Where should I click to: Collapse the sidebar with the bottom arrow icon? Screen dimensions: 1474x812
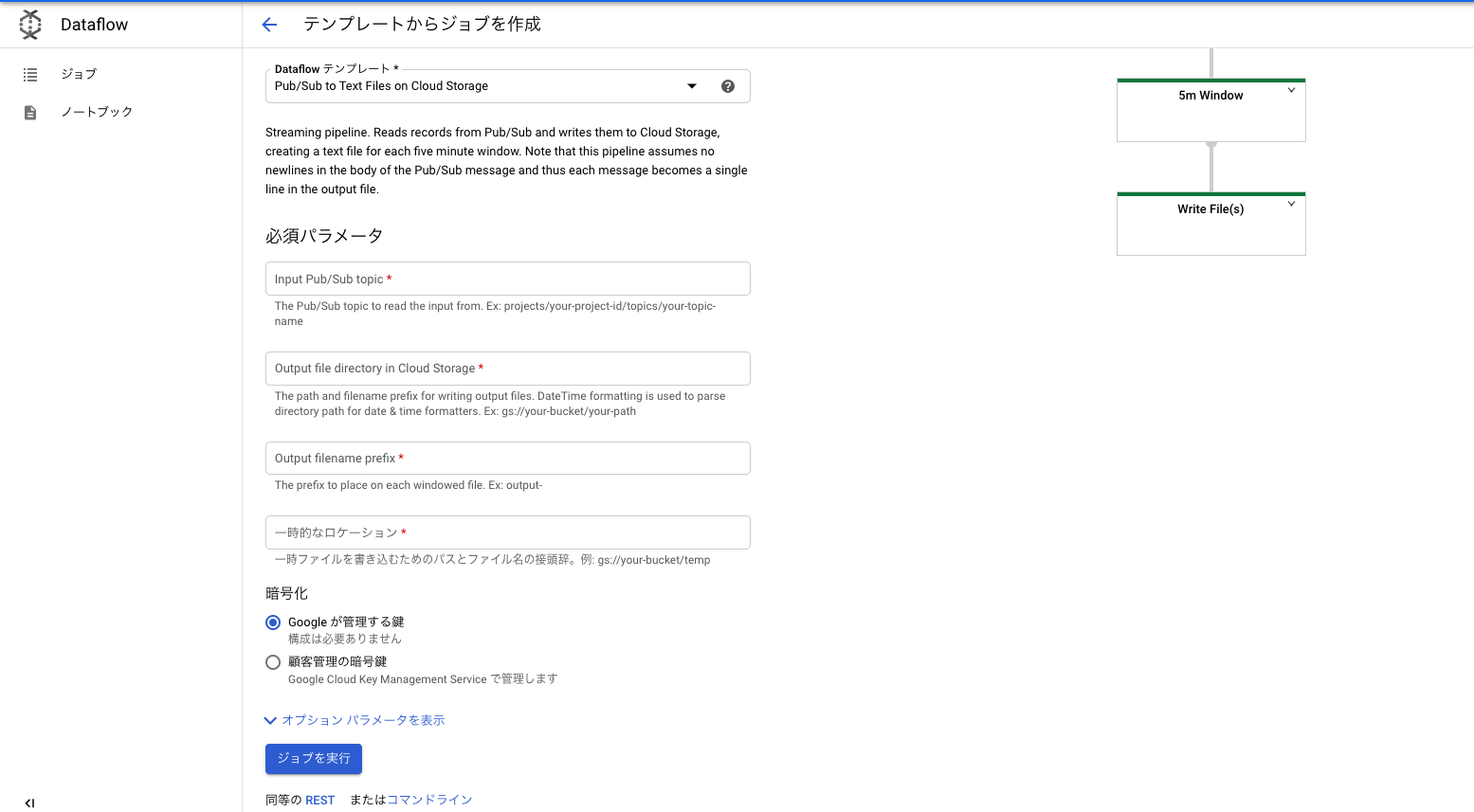29,803
